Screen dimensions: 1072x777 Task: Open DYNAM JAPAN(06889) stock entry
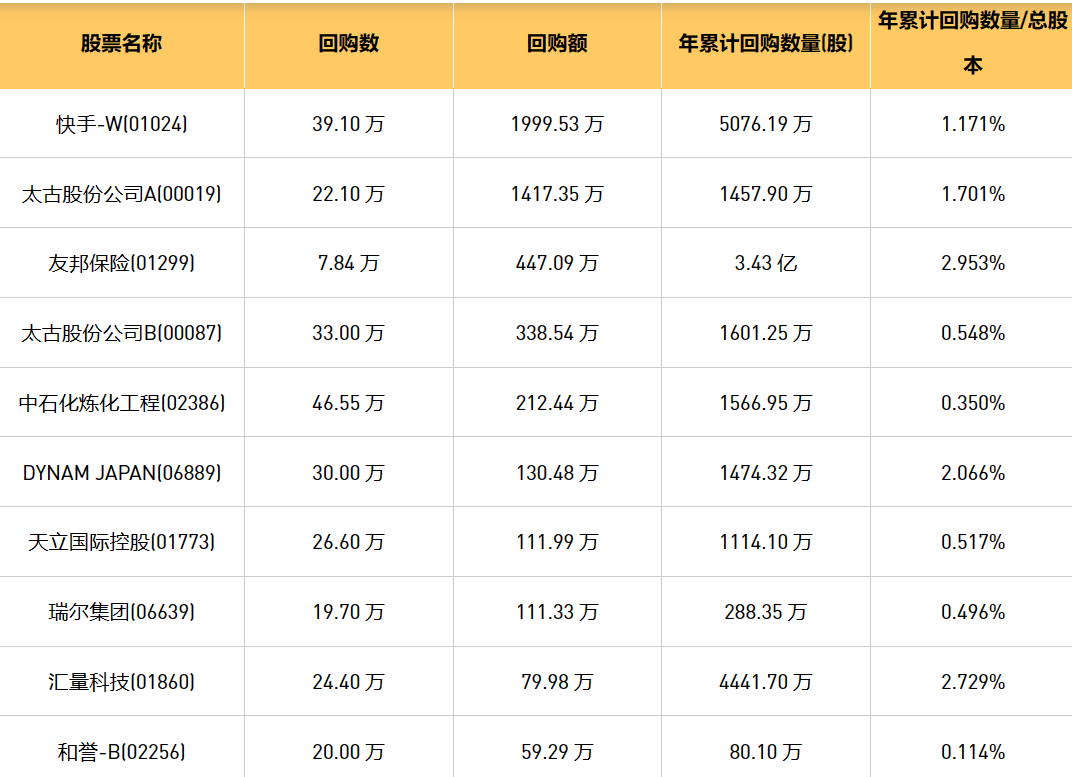(122, 472)
